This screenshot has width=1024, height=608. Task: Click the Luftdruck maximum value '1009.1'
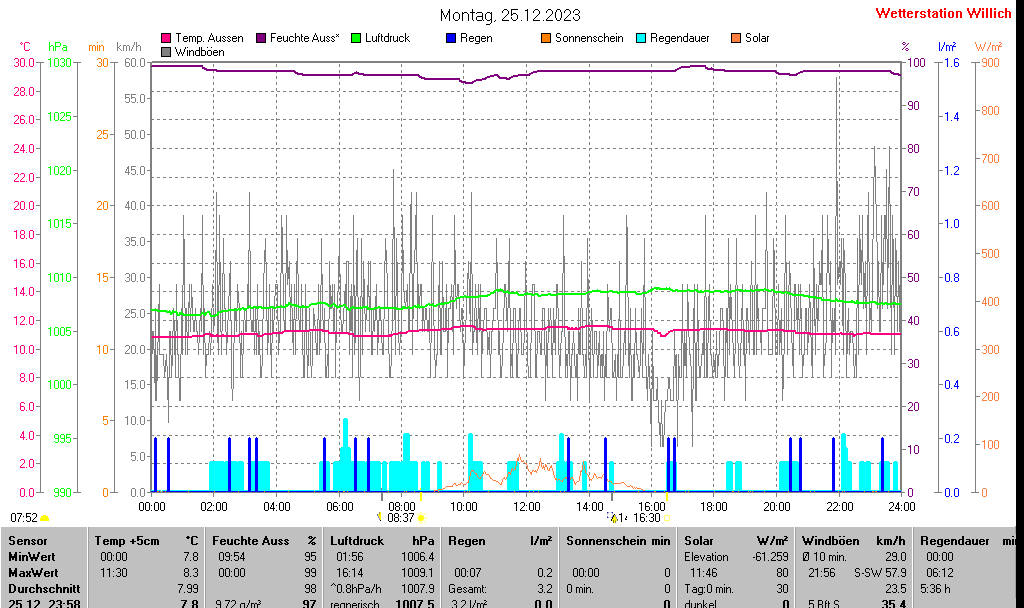pos(418,573)
